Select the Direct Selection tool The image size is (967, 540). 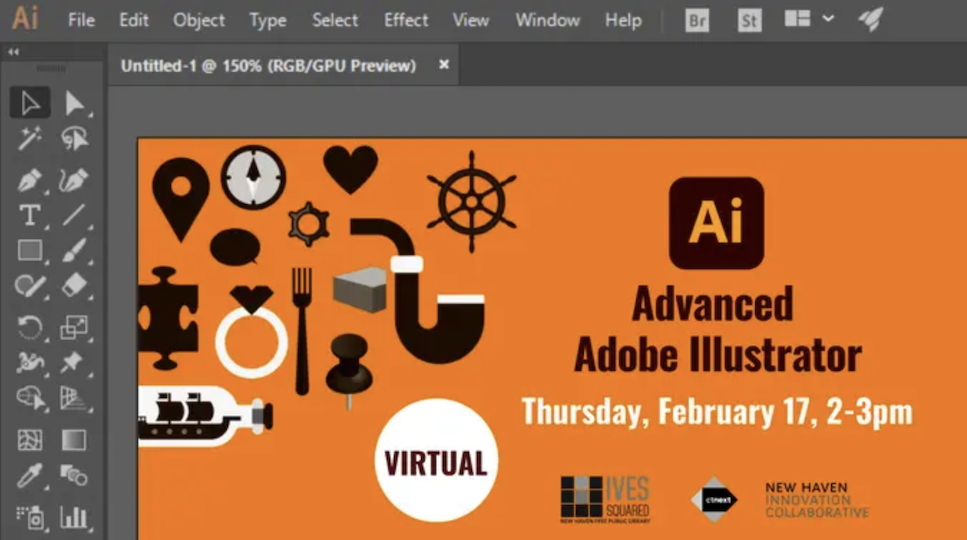(x=74, y=103)
